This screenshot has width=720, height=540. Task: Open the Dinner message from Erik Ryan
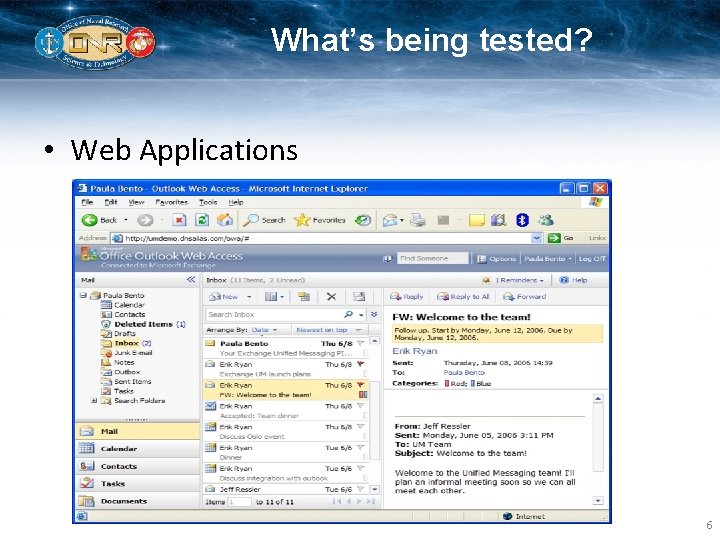tap(286, 452)
